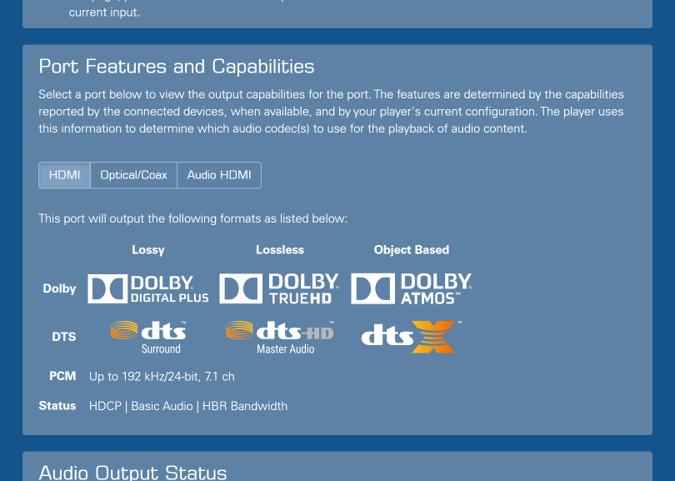Select the HDMI port tab
Image resolution: width=675 pixels, height=481 pixels.
tap(65, 175)
